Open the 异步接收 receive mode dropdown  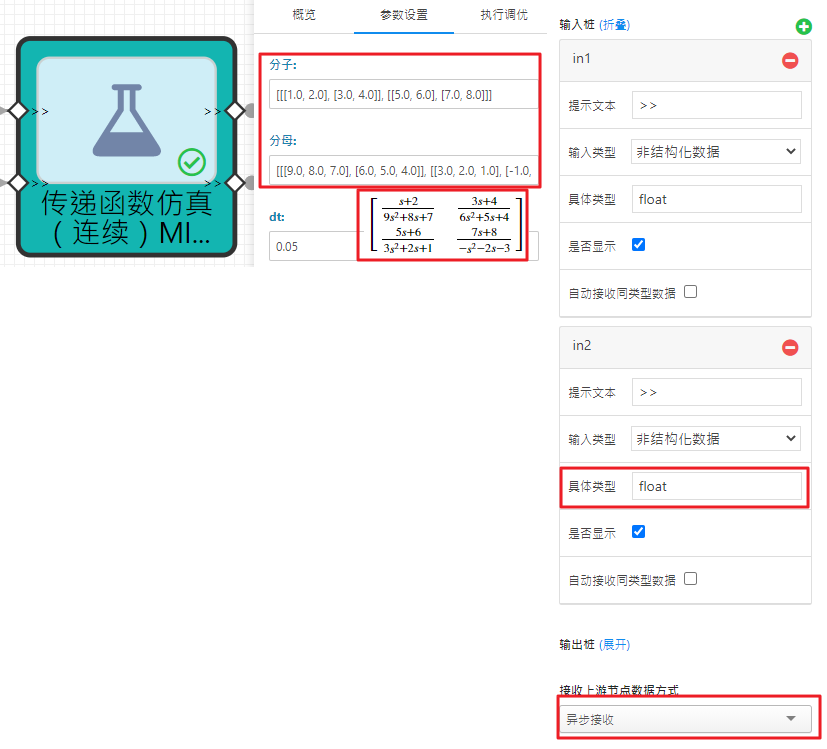point(689,719)
